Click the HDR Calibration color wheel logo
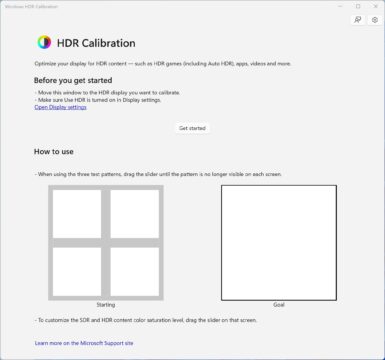385x360 pixels. click(x=44, y=43)
